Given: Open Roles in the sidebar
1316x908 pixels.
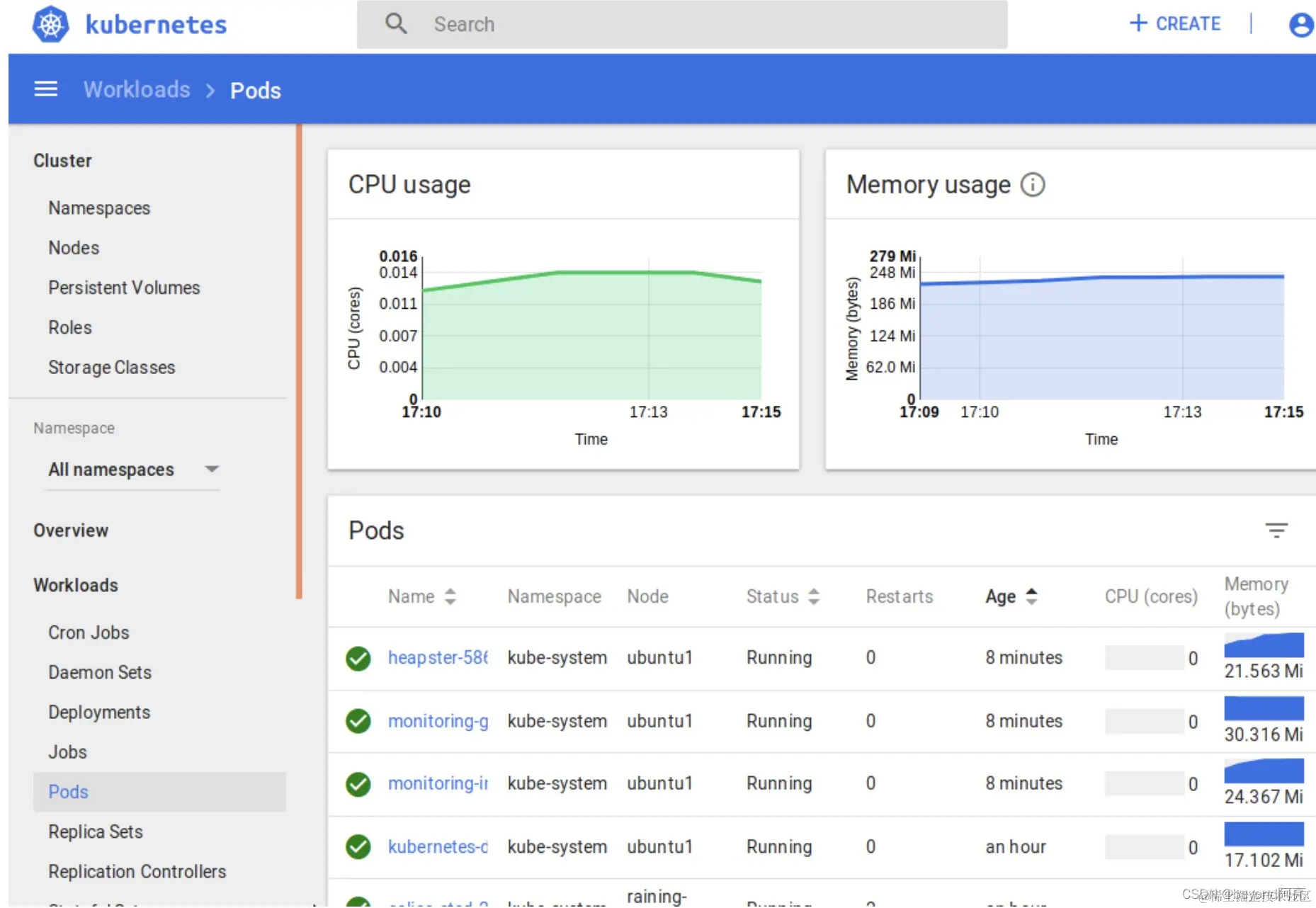Looking at the screenshot, I should tap(70, 327).
